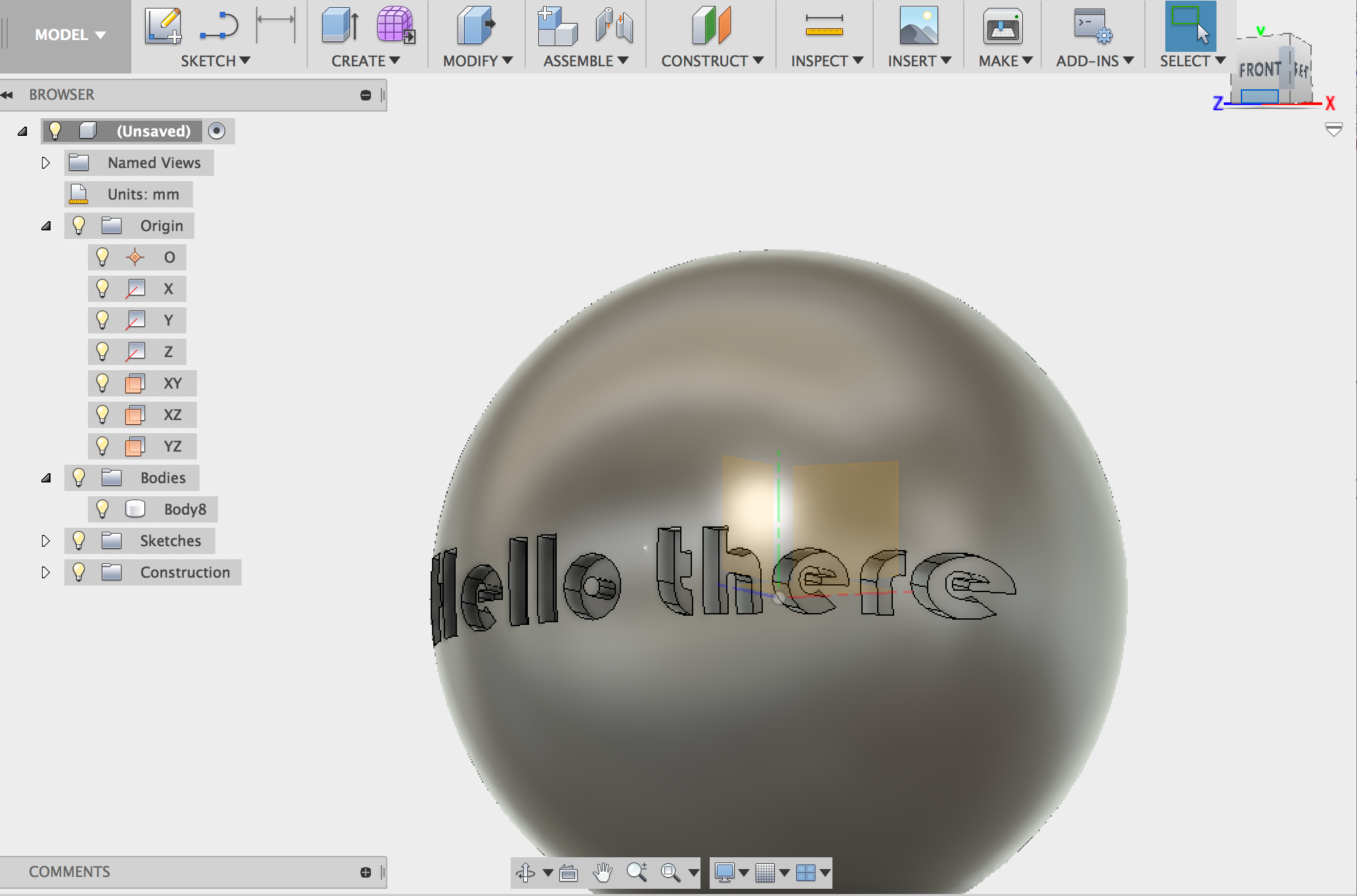Activate the Unsaved component radio button
This screenshot has width=1357, height=896.
pos(217,131)
